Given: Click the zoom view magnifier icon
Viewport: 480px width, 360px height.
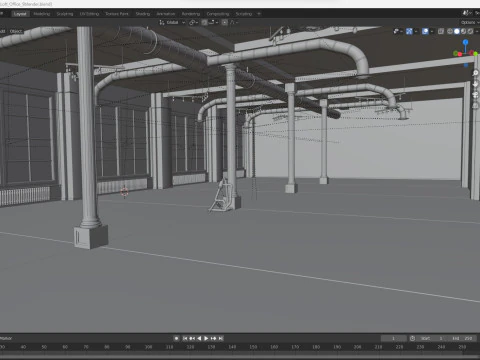Looking at the screenshot, I should (476, 73).
